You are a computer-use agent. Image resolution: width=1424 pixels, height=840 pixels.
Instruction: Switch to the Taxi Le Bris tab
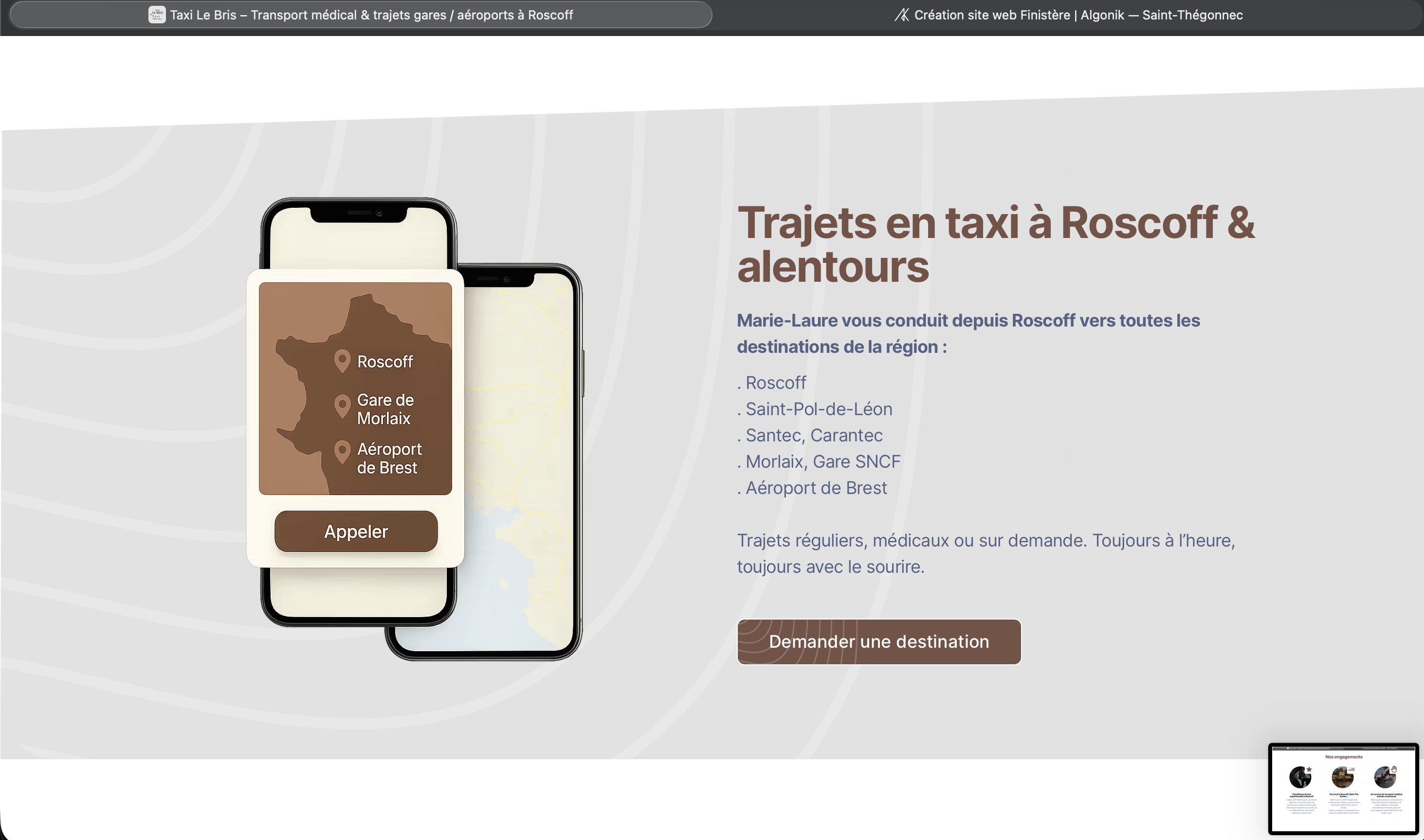tap(361, 15)
